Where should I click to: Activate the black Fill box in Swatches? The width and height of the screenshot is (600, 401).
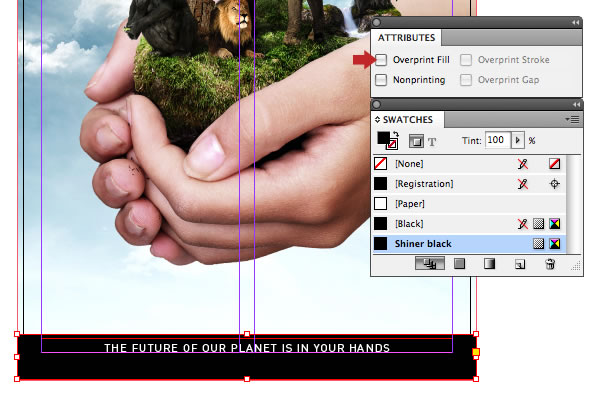coord(383,138)
